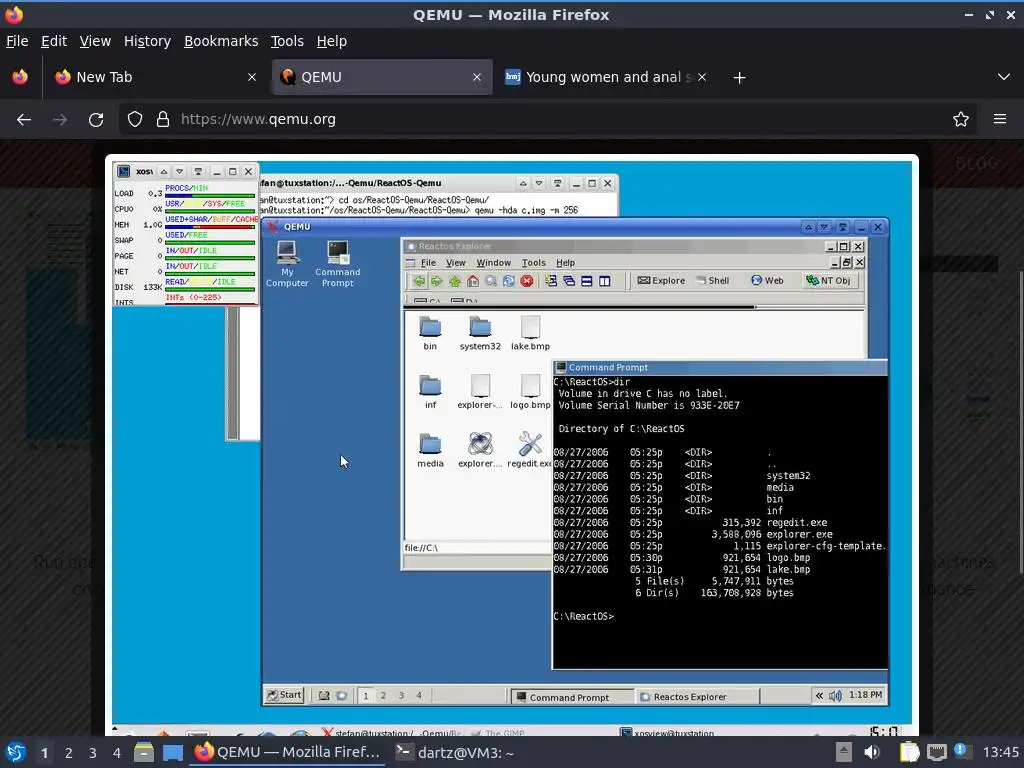Click the refresh icon in Reactos Explorer toolbar

509,281
